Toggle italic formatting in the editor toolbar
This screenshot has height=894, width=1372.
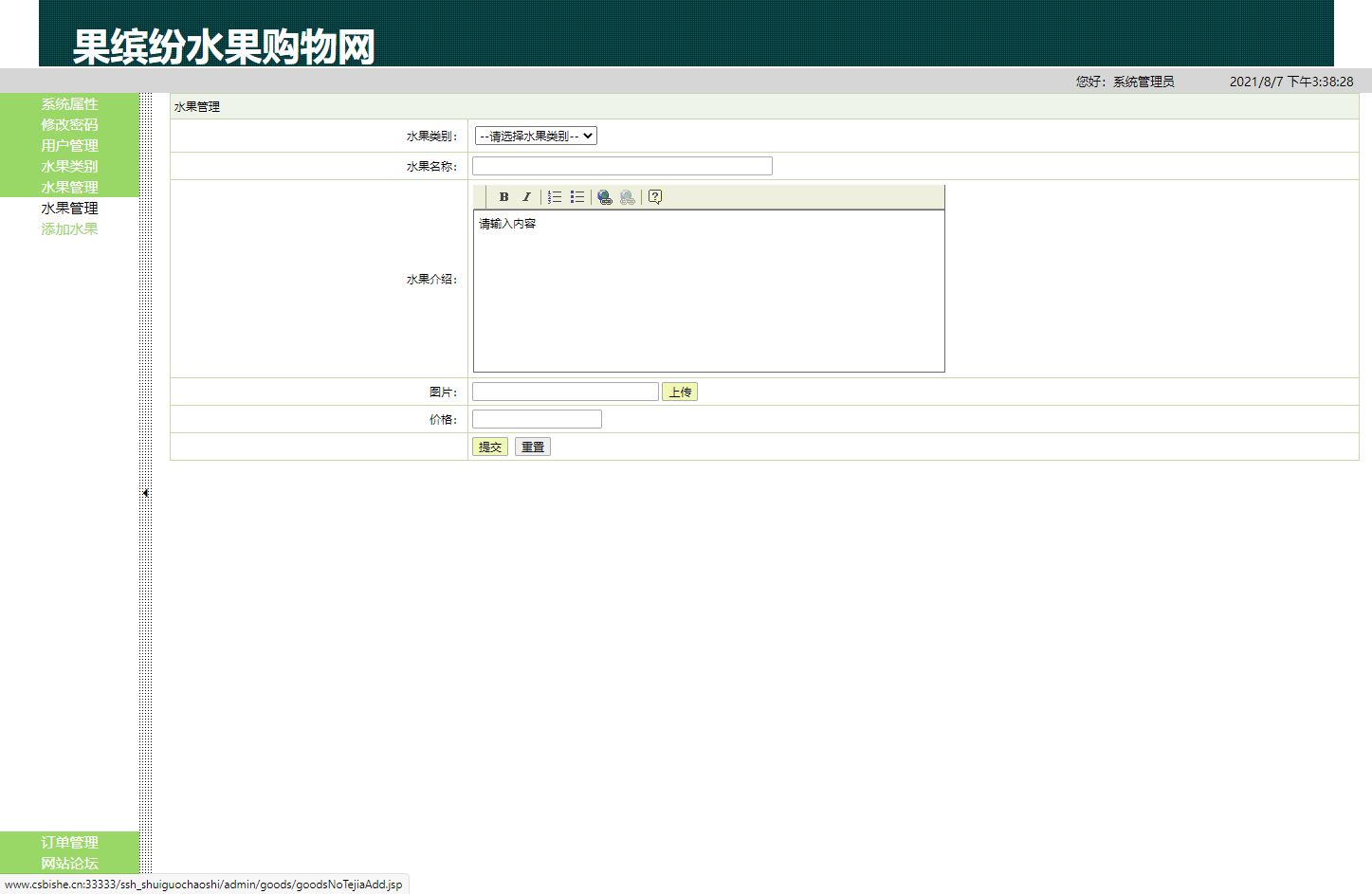[526, 197]
